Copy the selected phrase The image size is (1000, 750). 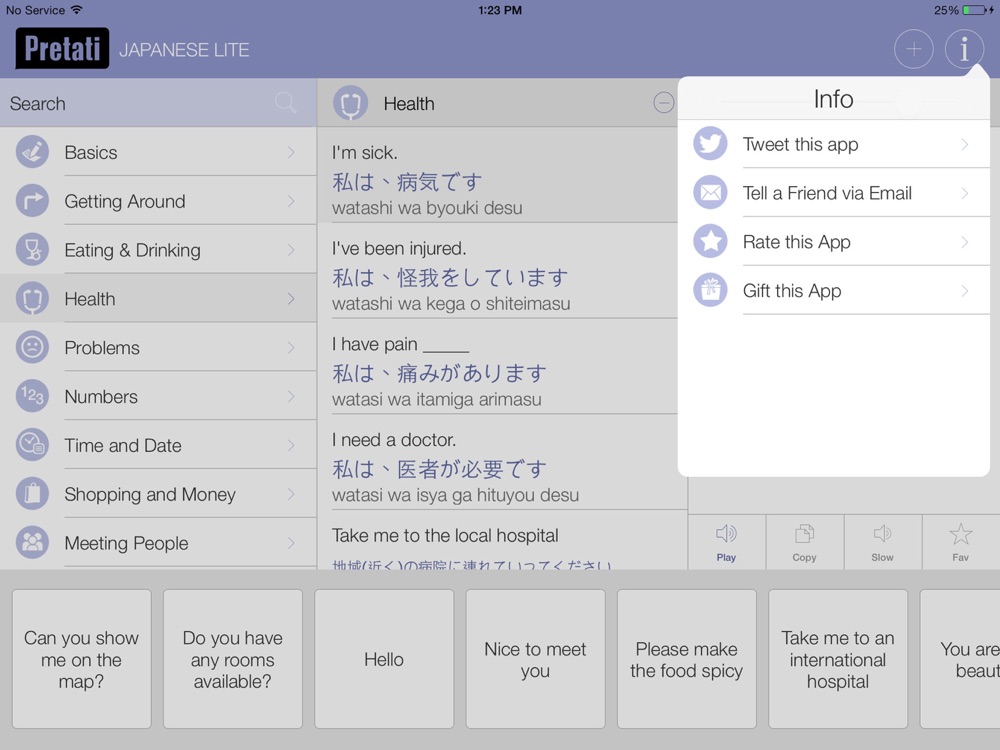(804, 542)
